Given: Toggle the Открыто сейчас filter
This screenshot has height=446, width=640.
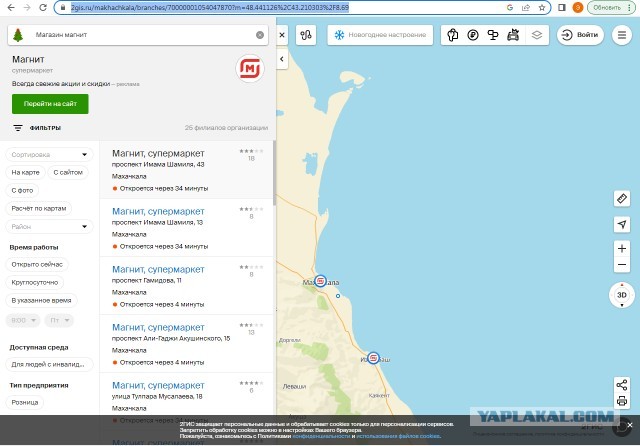Looking at the screenshot, I should click(x=37, y=264).
